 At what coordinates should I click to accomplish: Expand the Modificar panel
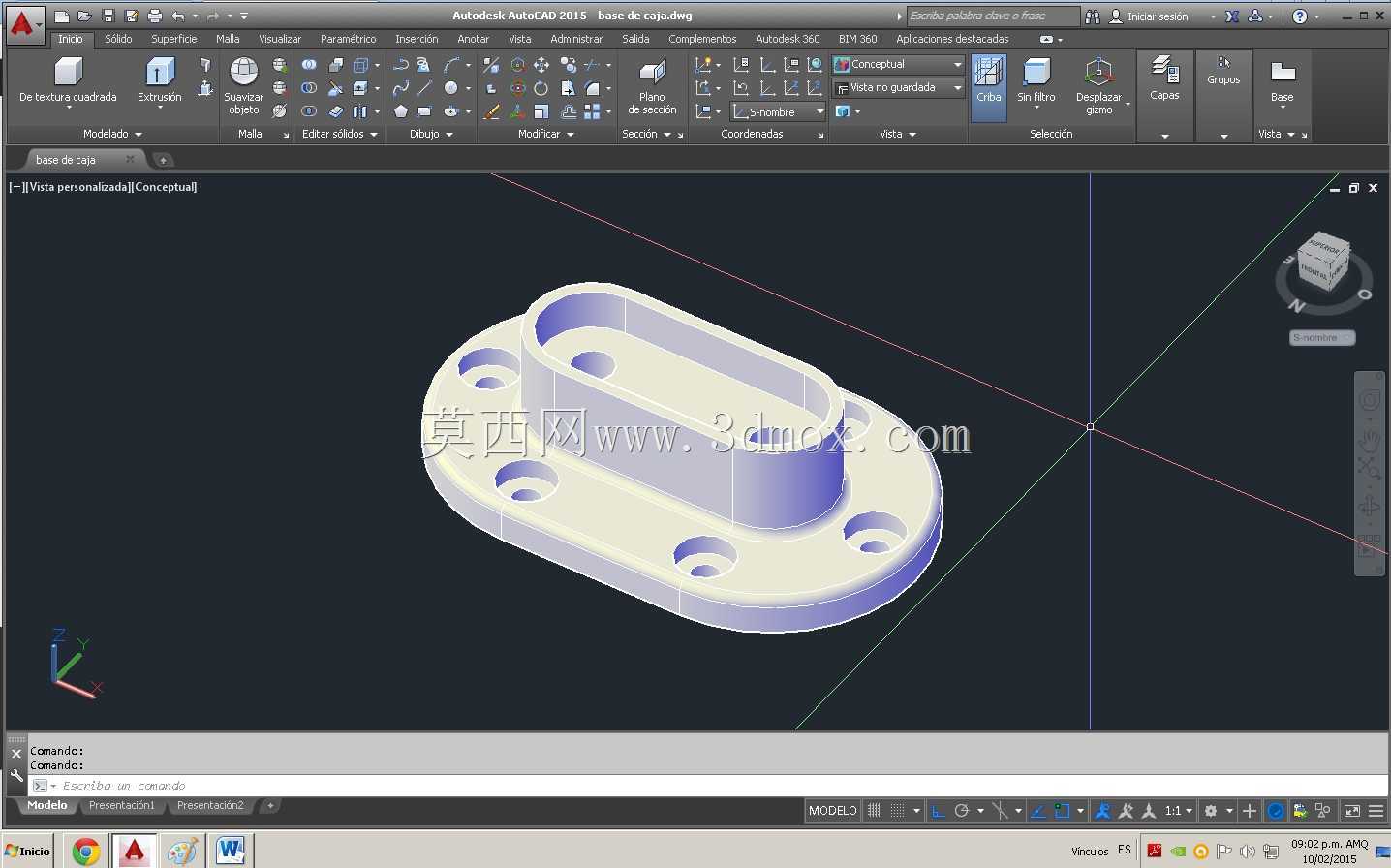tap(546, 134)
